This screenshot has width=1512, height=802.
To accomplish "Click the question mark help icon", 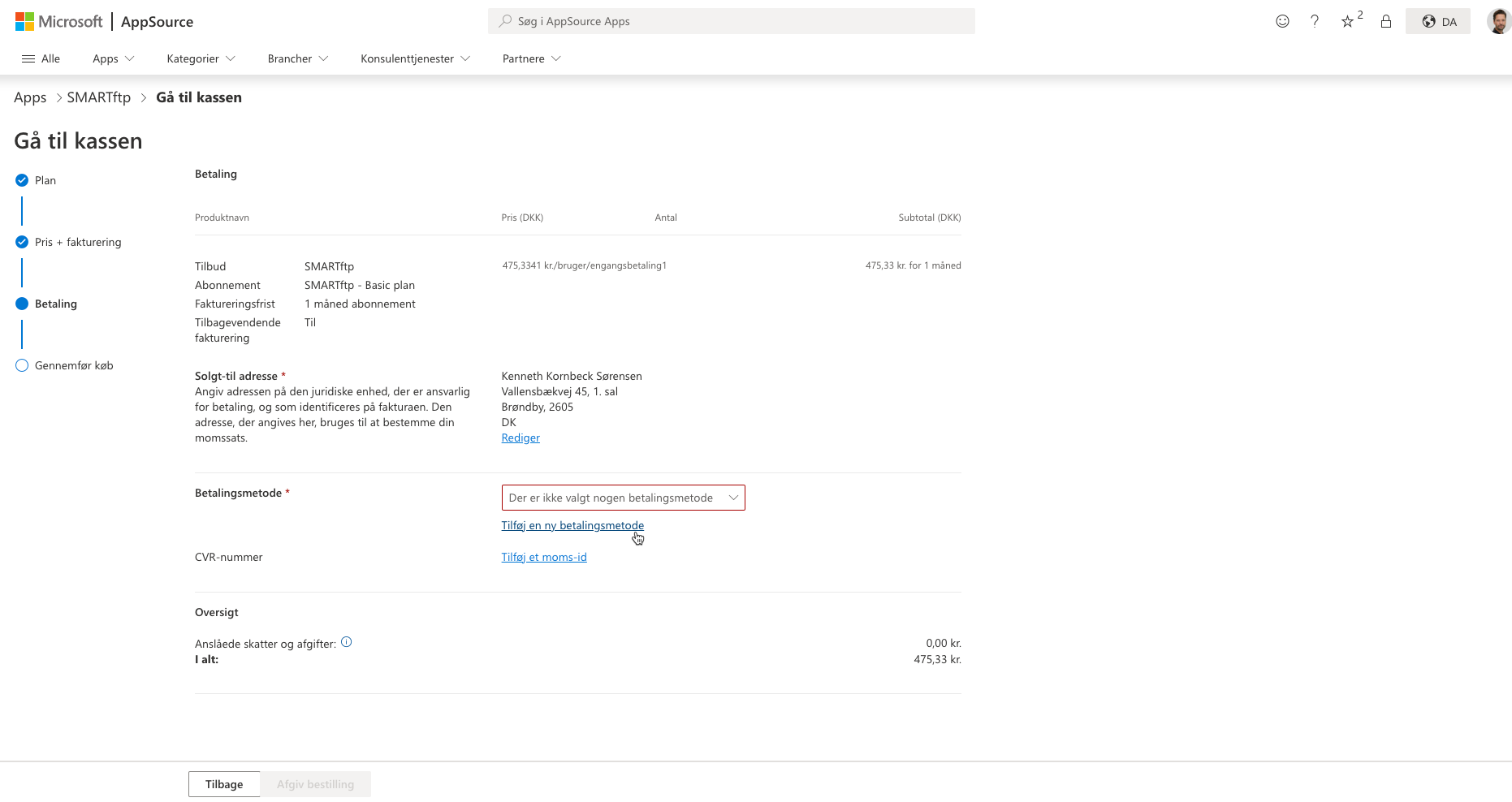I will [1315, 21].
